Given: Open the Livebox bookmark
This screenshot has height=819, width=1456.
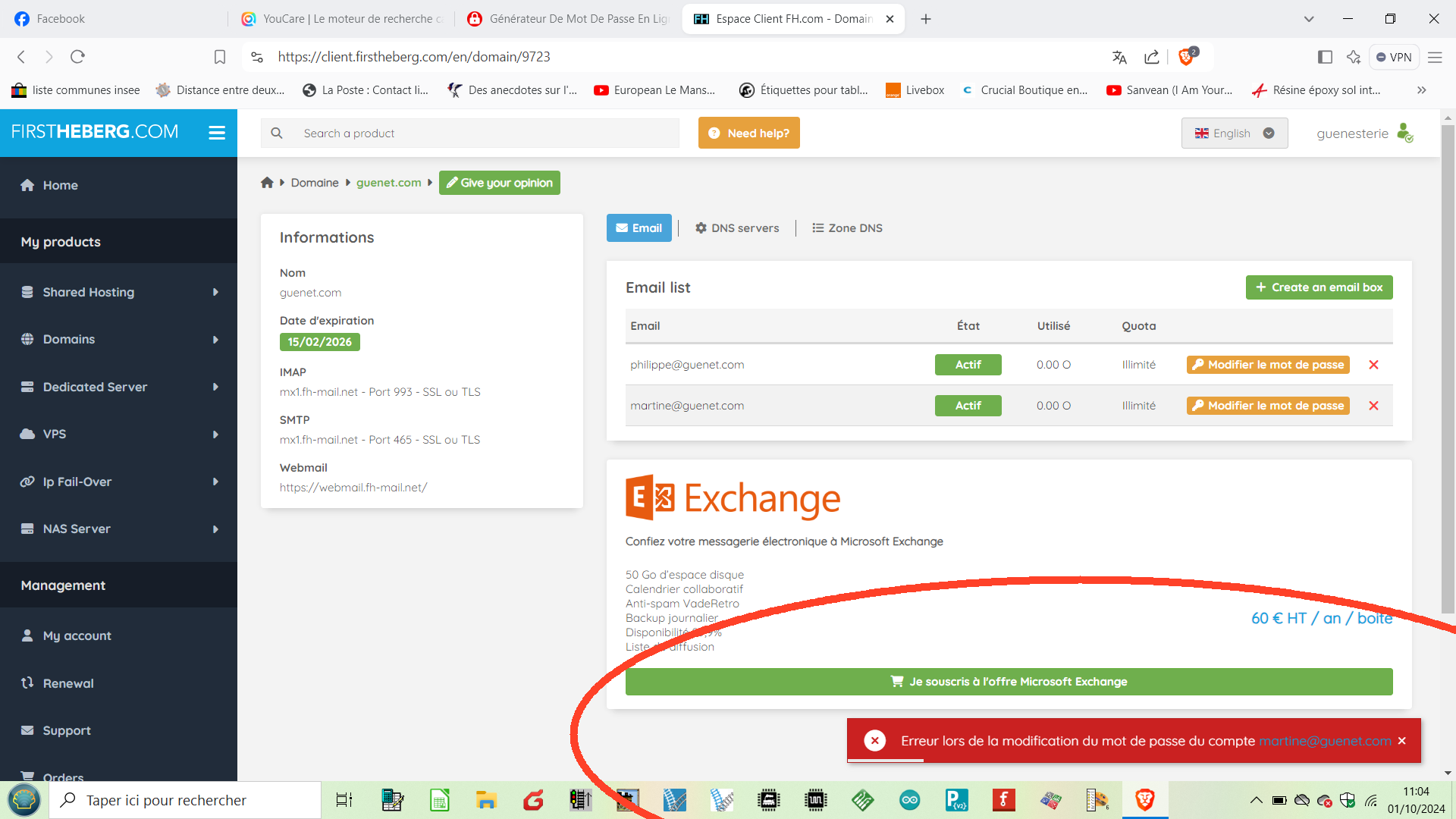Looking at the screenshot, I should point(915,90).
